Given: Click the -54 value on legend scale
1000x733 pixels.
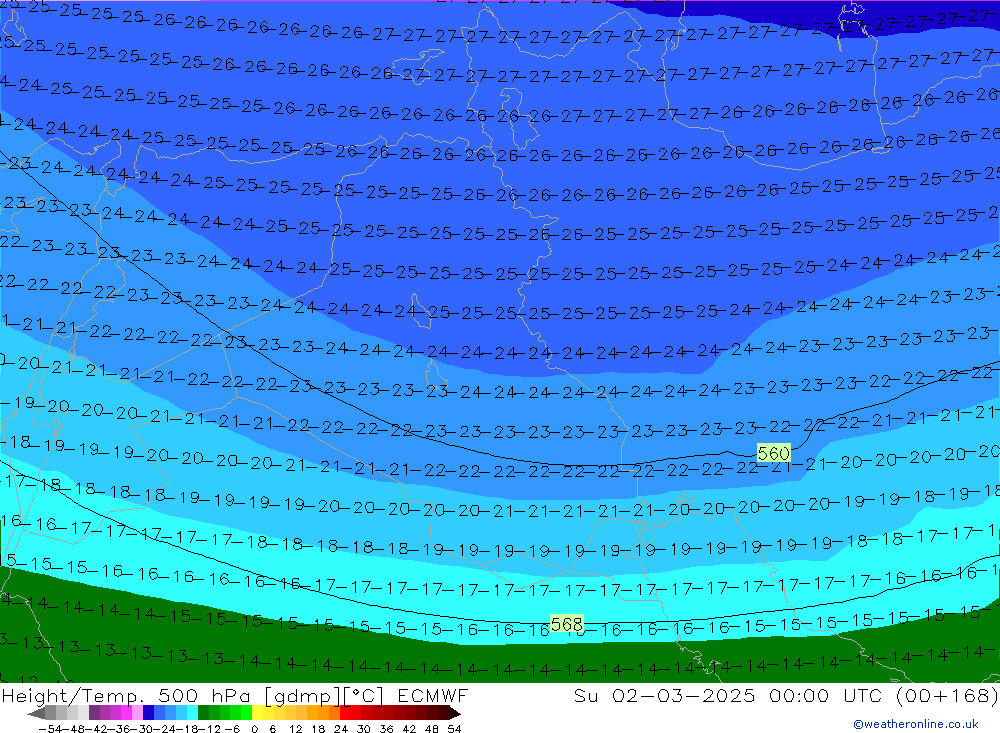Looking at the screenshot, I should (50, 729).
